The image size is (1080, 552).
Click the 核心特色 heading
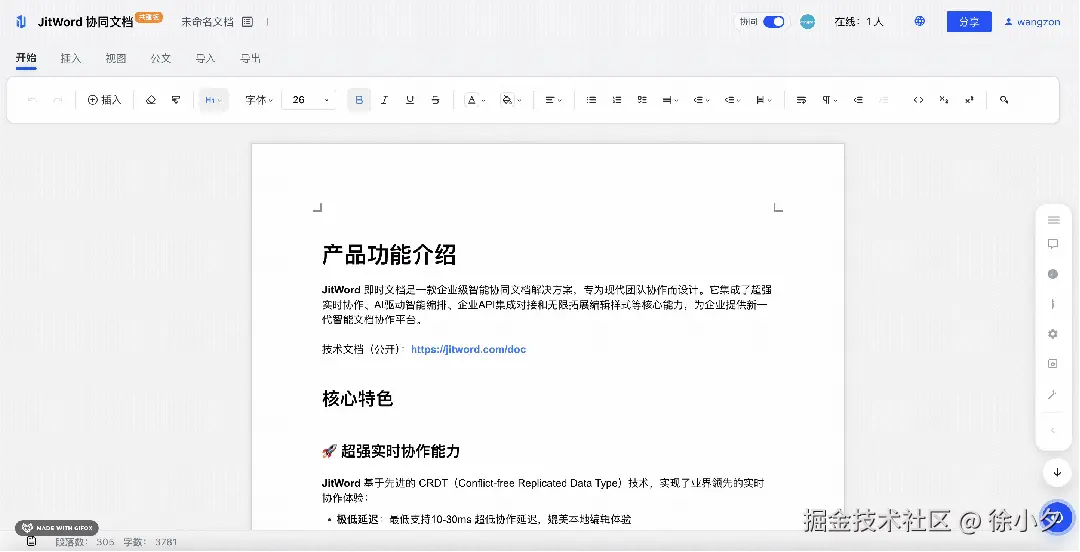(x=357, y=398)
